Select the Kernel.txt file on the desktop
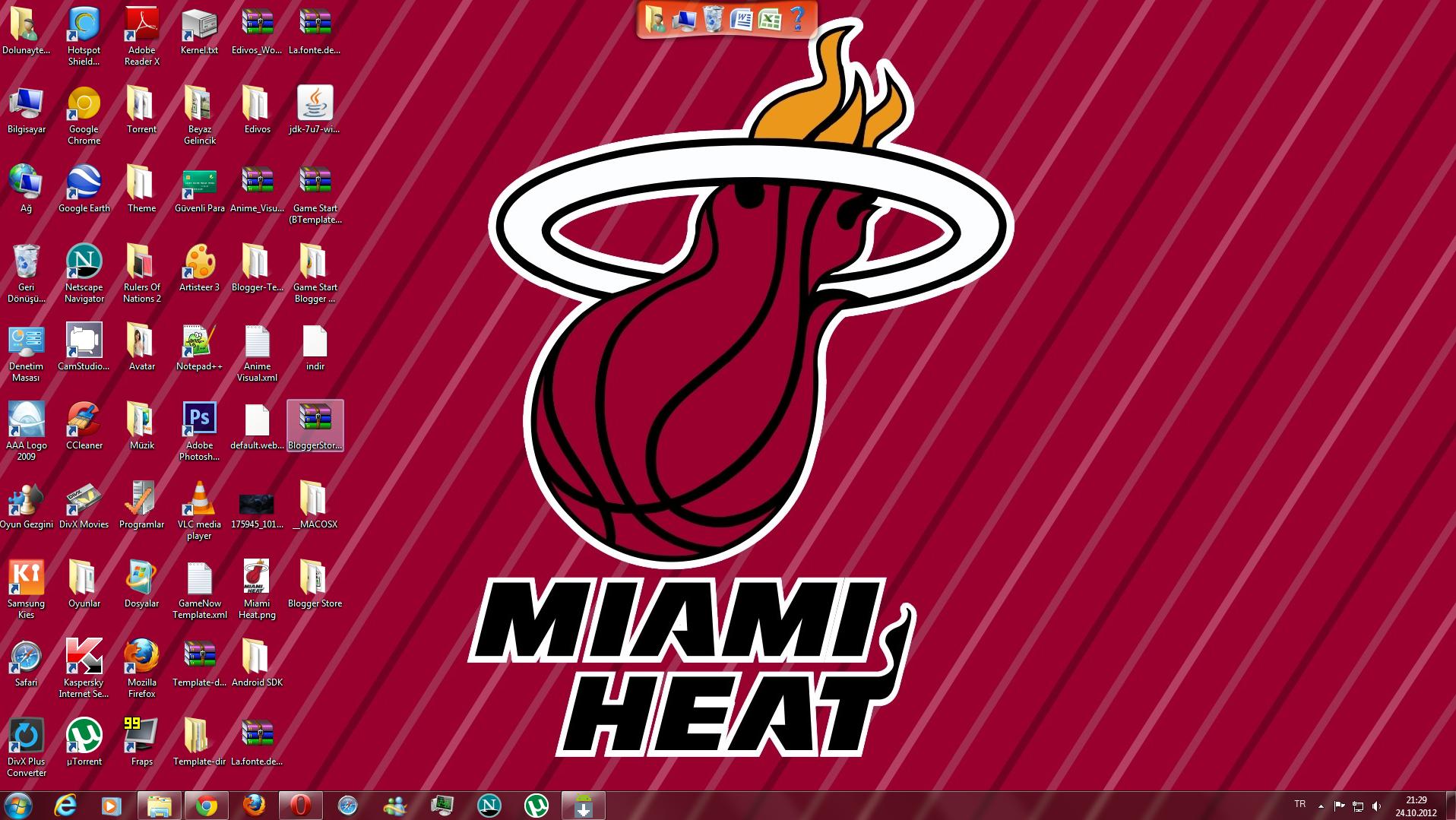The image size is (1456, 820). pyautogui.click(x=200, y=31)
